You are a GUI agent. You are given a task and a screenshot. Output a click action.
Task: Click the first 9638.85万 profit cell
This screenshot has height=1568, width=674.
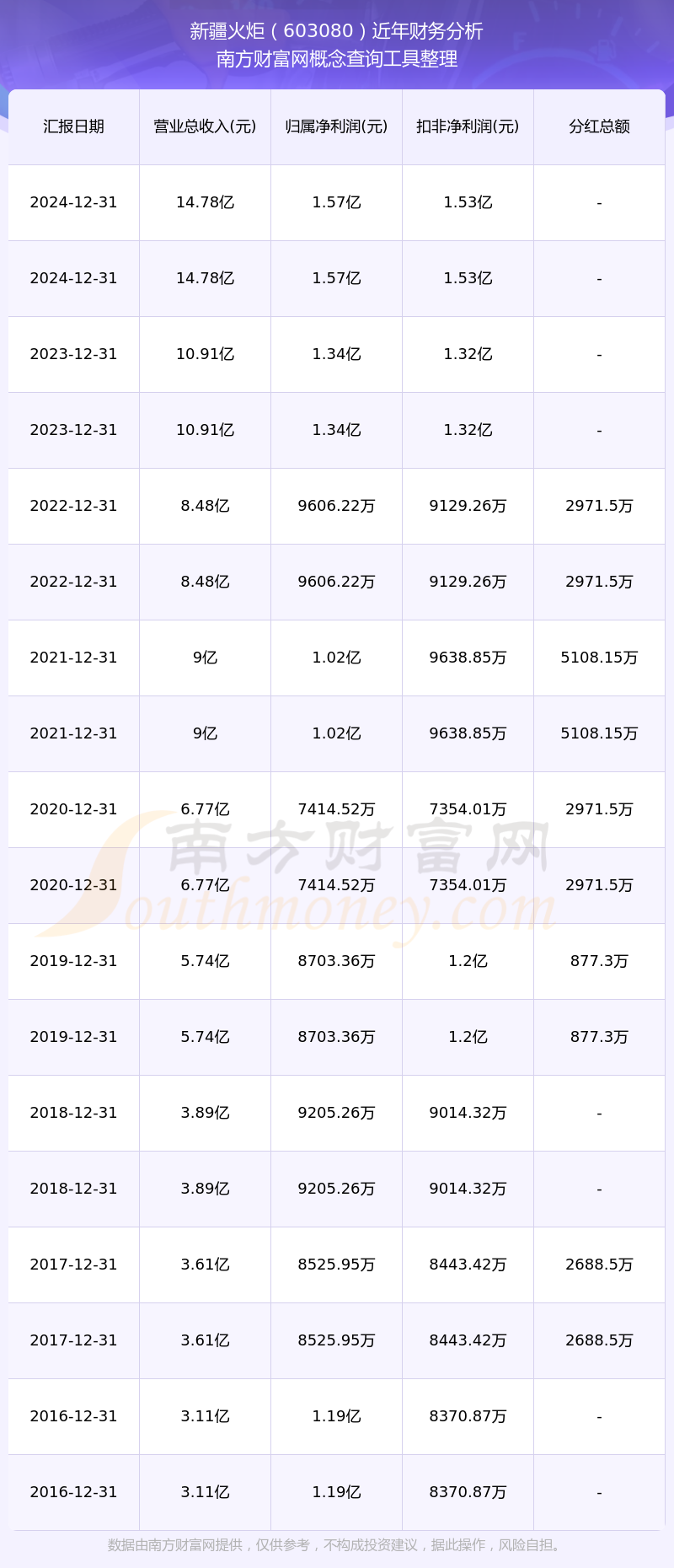[x=468, y=658]
